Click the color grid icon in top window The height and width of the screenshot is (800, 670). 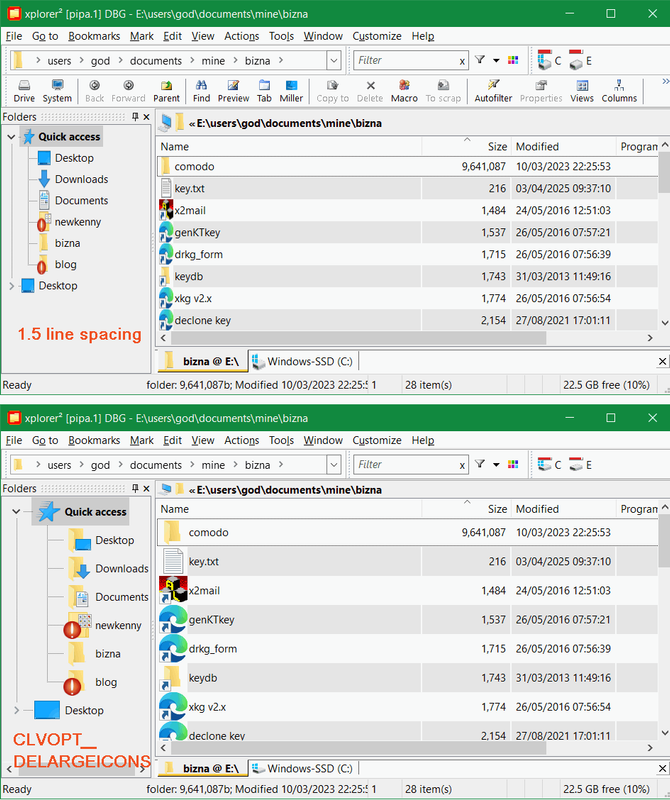pos(513,60)
